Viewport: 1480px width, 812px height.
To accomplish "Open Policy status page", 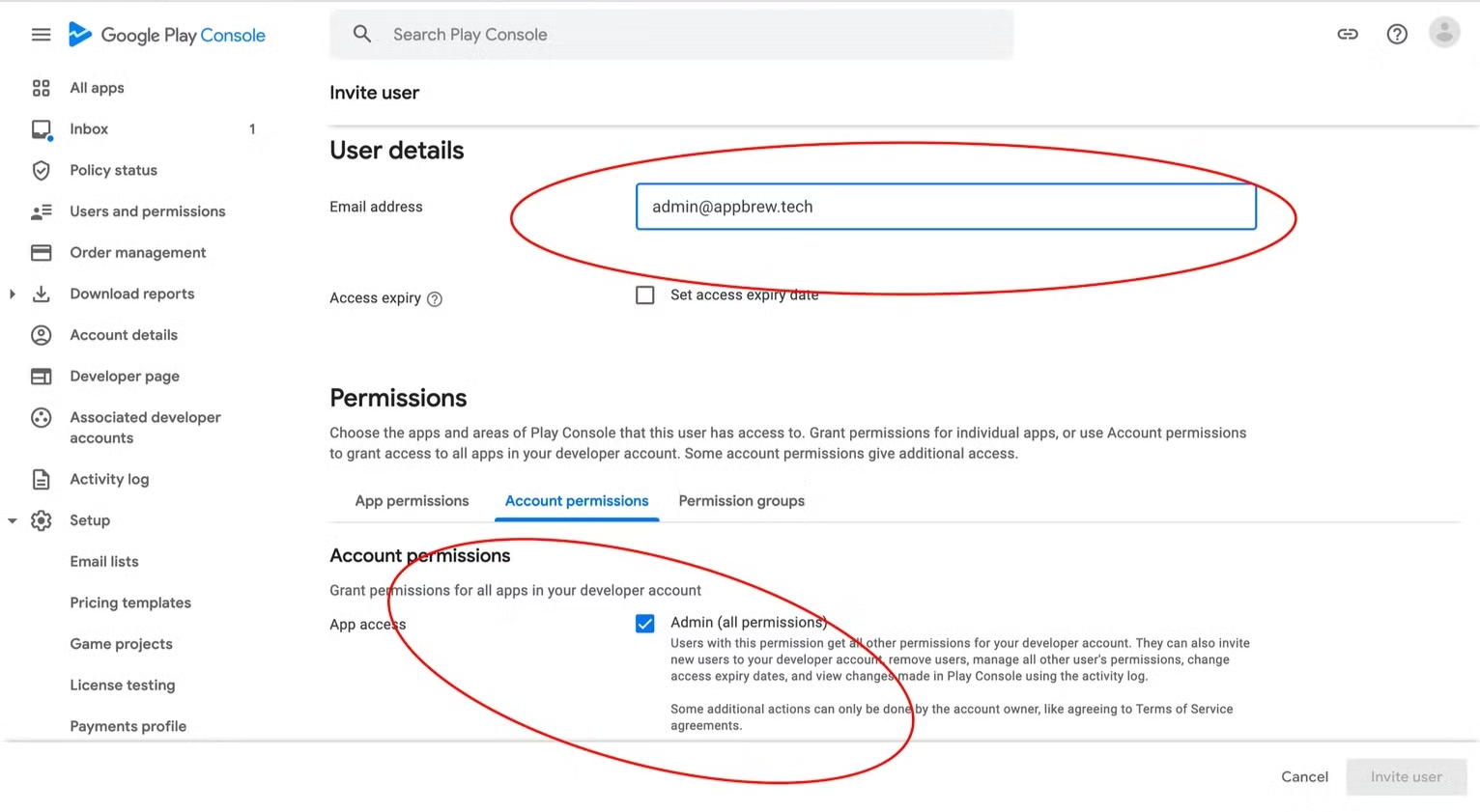I will [x=113, y=170].
